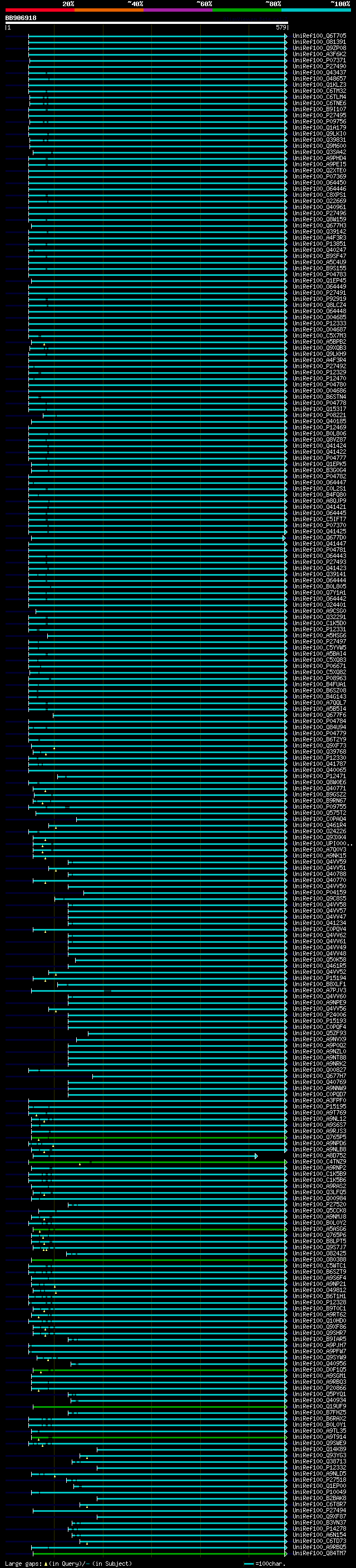Click the cyan ~100% identity legend bar
The height and width of the screenshot is (1568, 356).
(x=316, y=10)
